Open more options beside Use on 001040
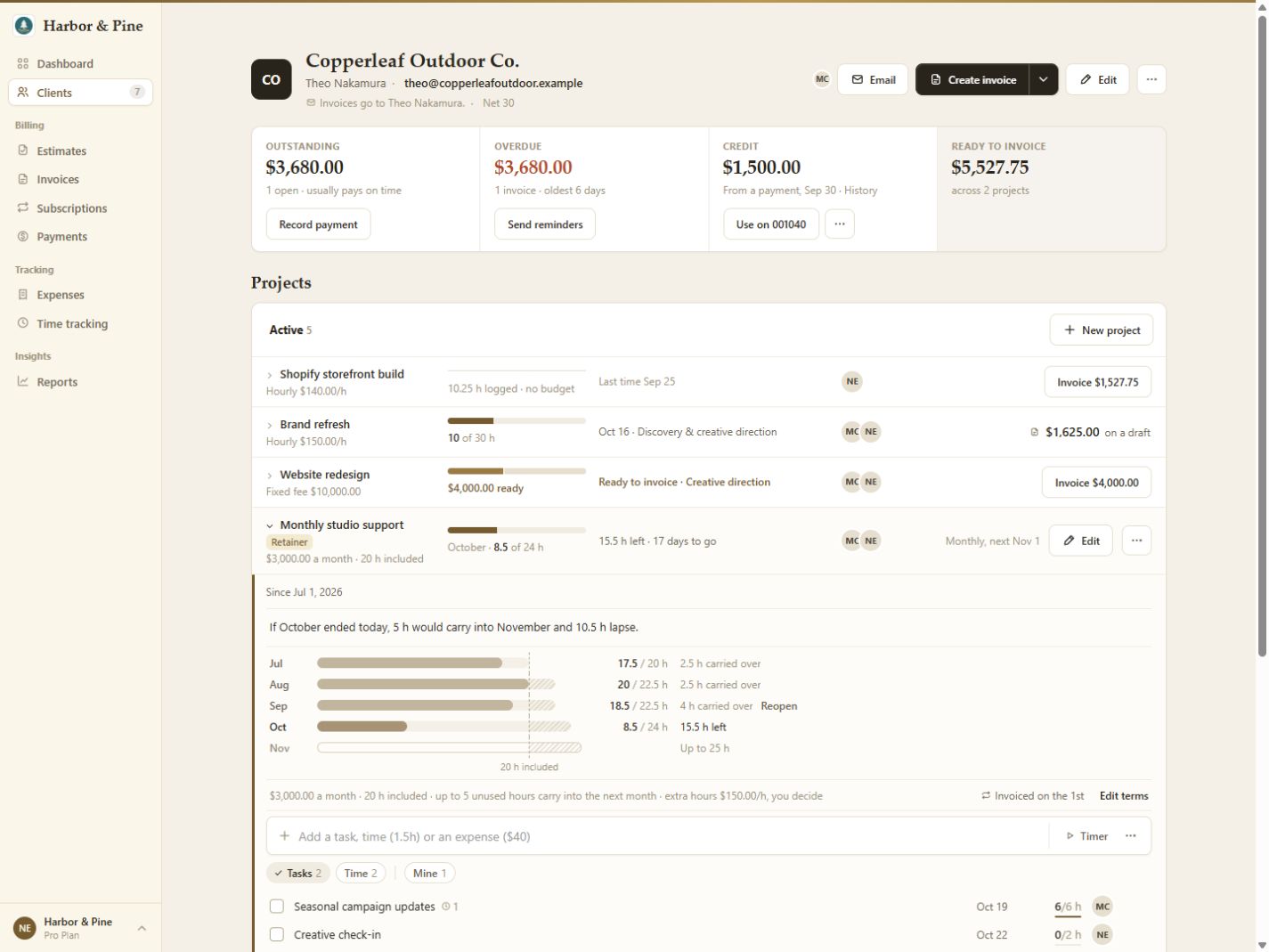This screenshot has height=952, width=1269. coord(840,224)
